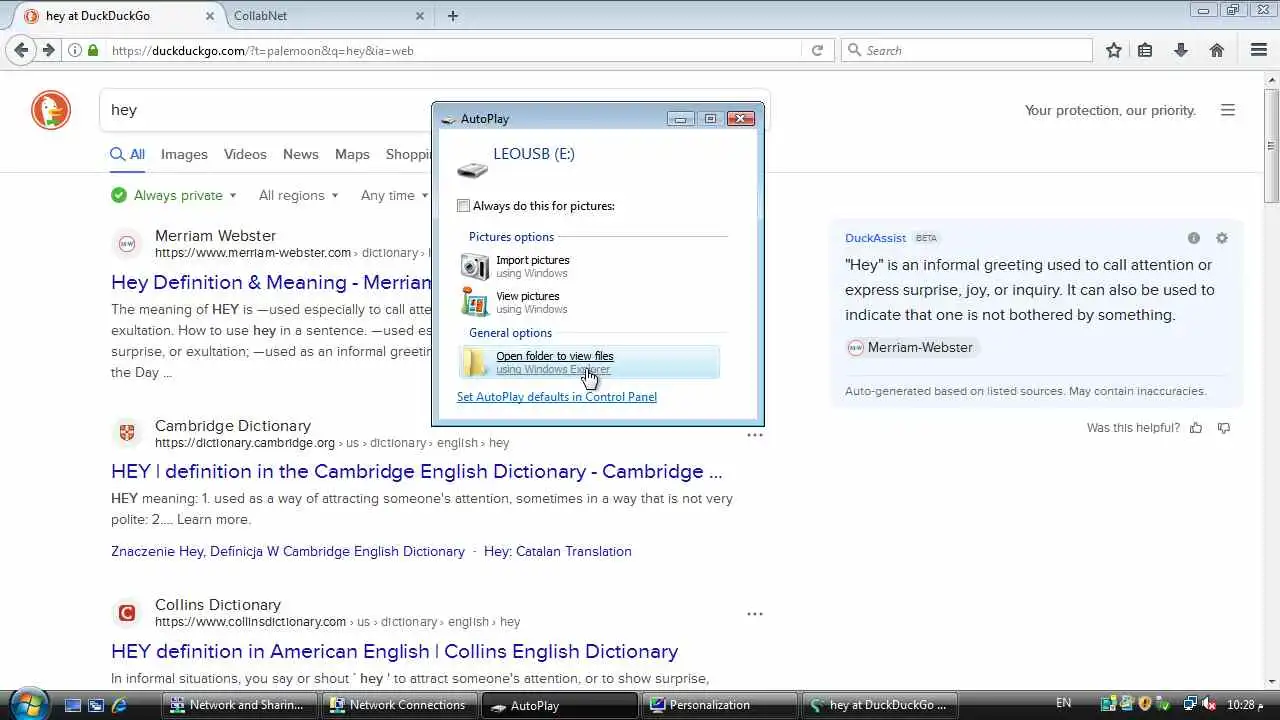Open the Windows Start orb

point(27,703)
